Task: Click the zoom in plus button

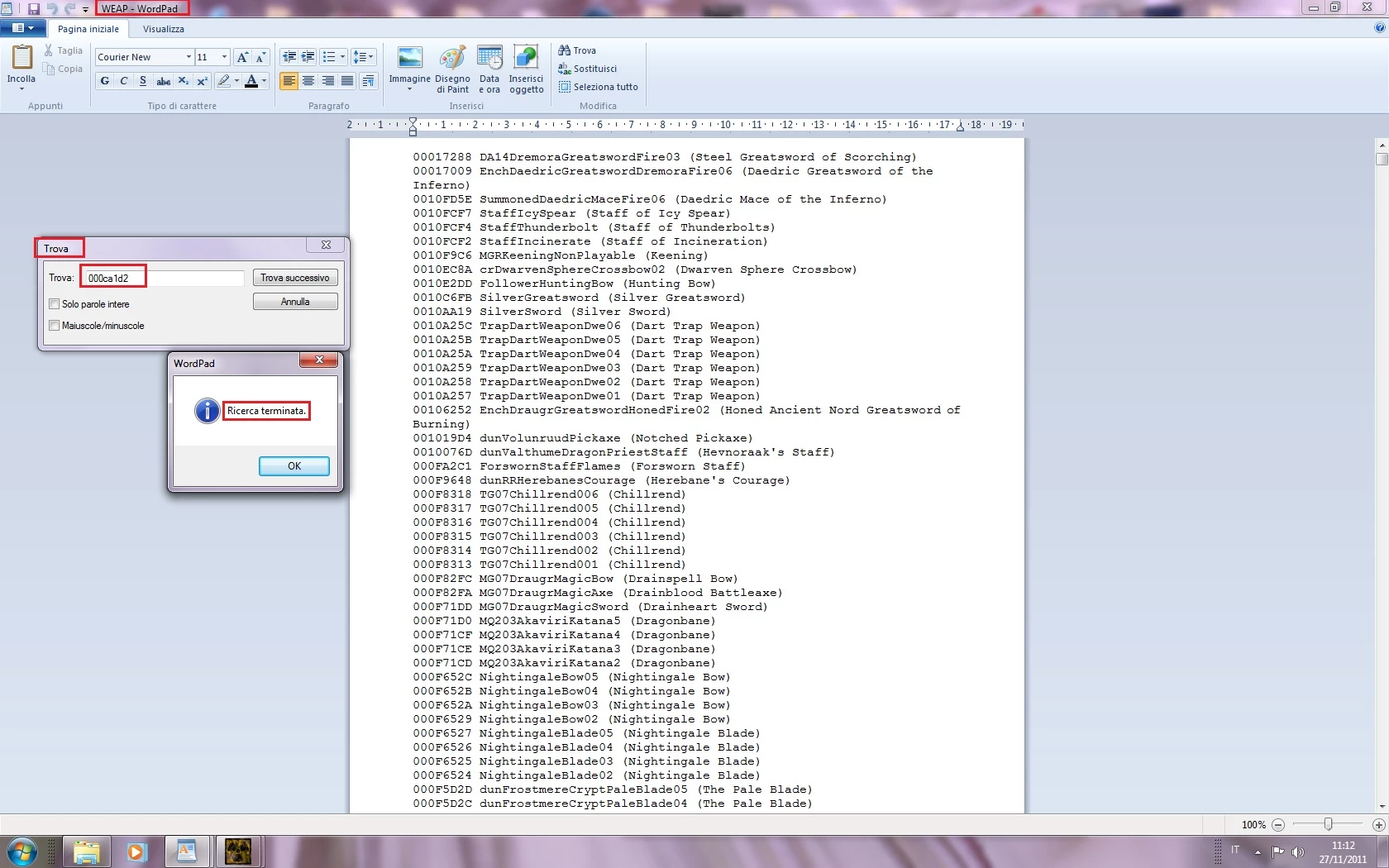Action: 1378,825
